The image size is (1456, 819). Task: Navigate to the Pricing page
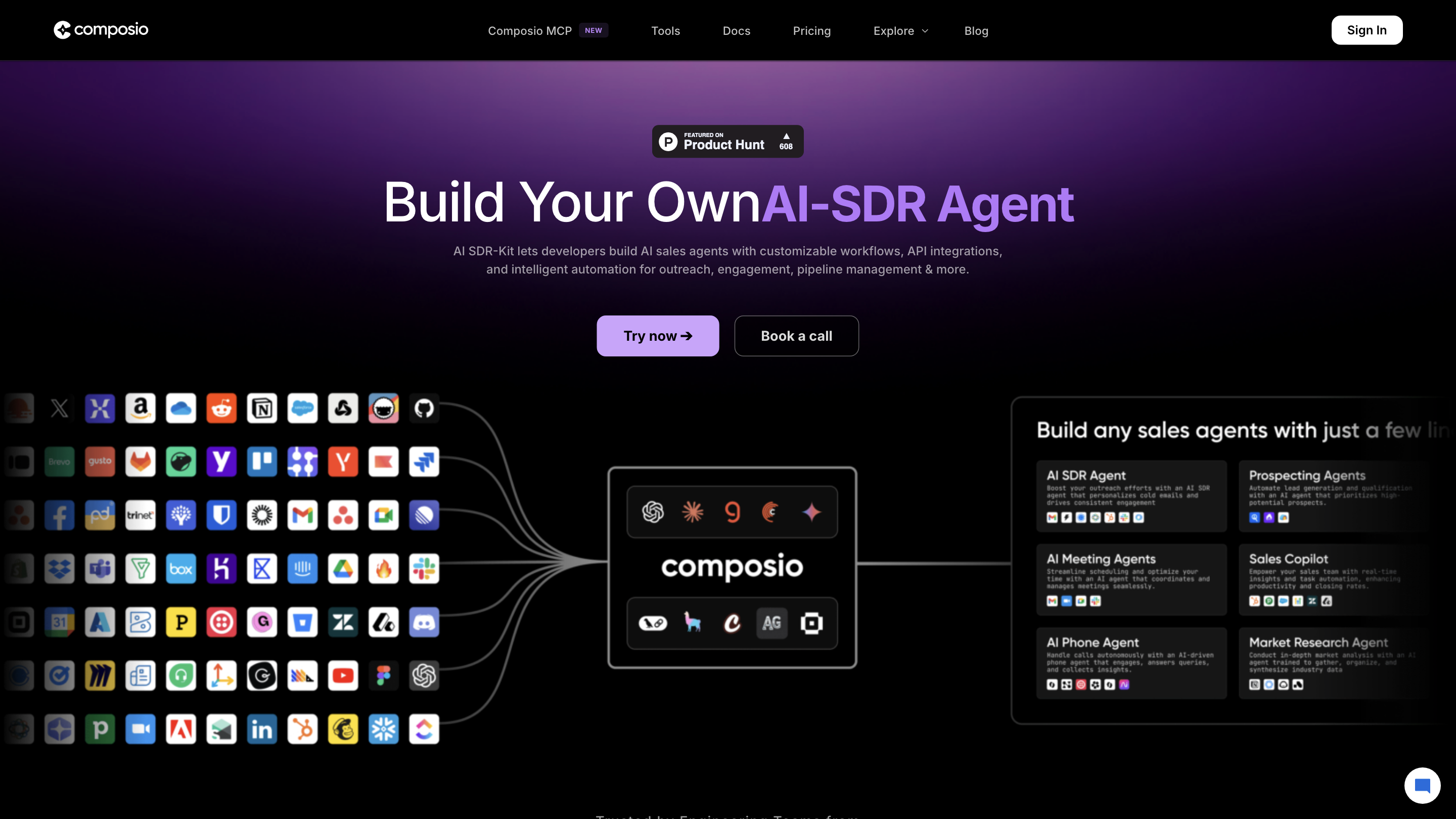pyautogui.click(x=811, y=30)
